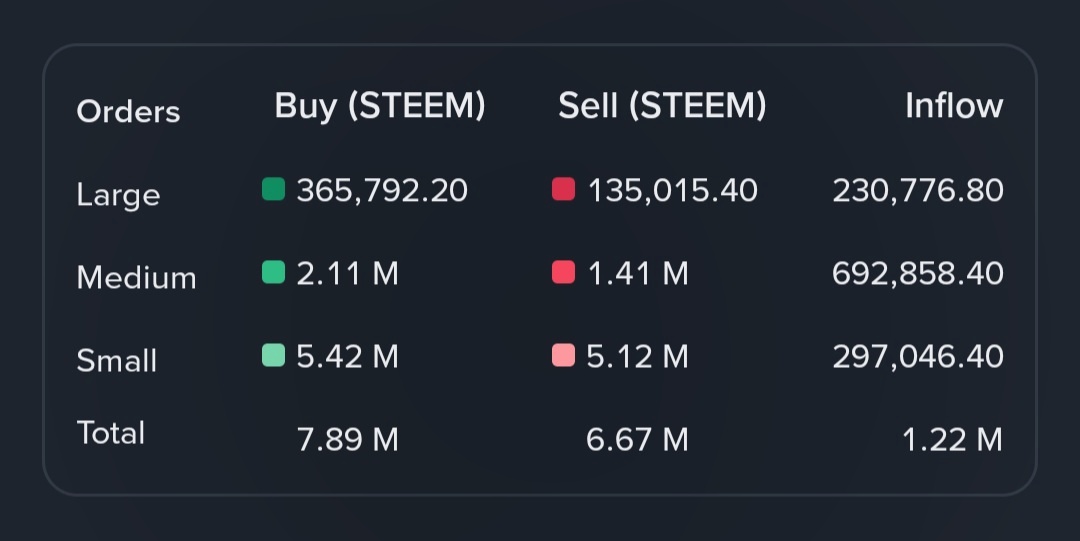Click the pink Small sell swatch
Viewport: 1080px width, 541px height.
(563, 355)
